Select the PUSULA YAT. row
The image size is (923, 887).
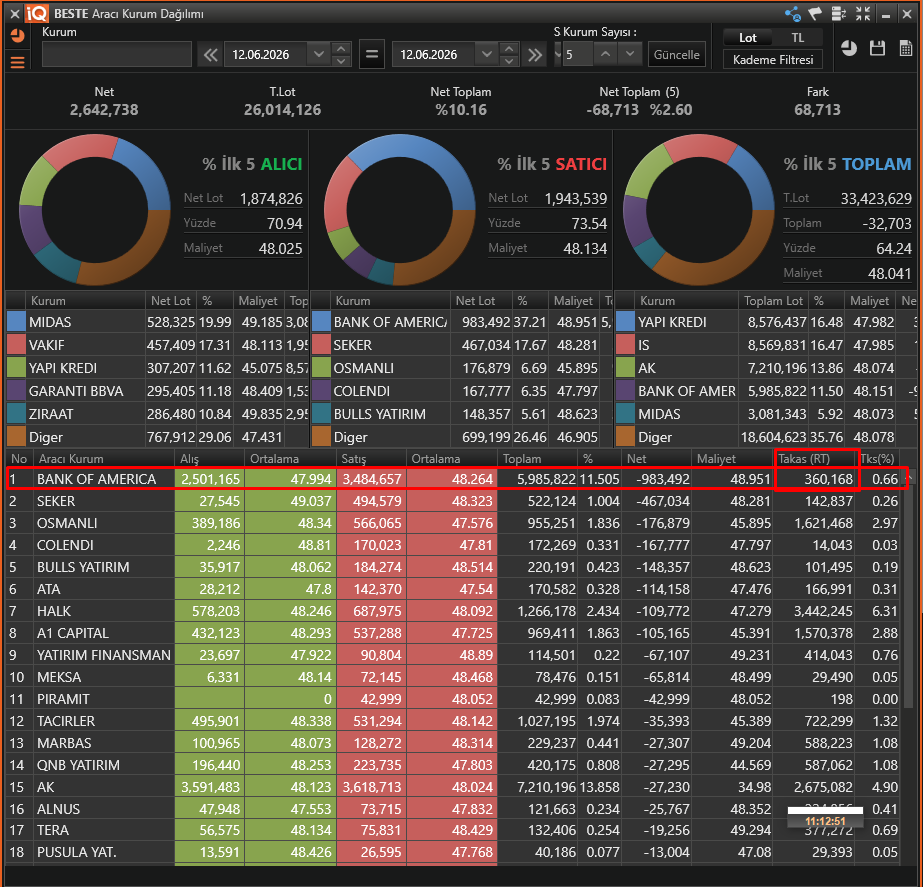(453, 852)
